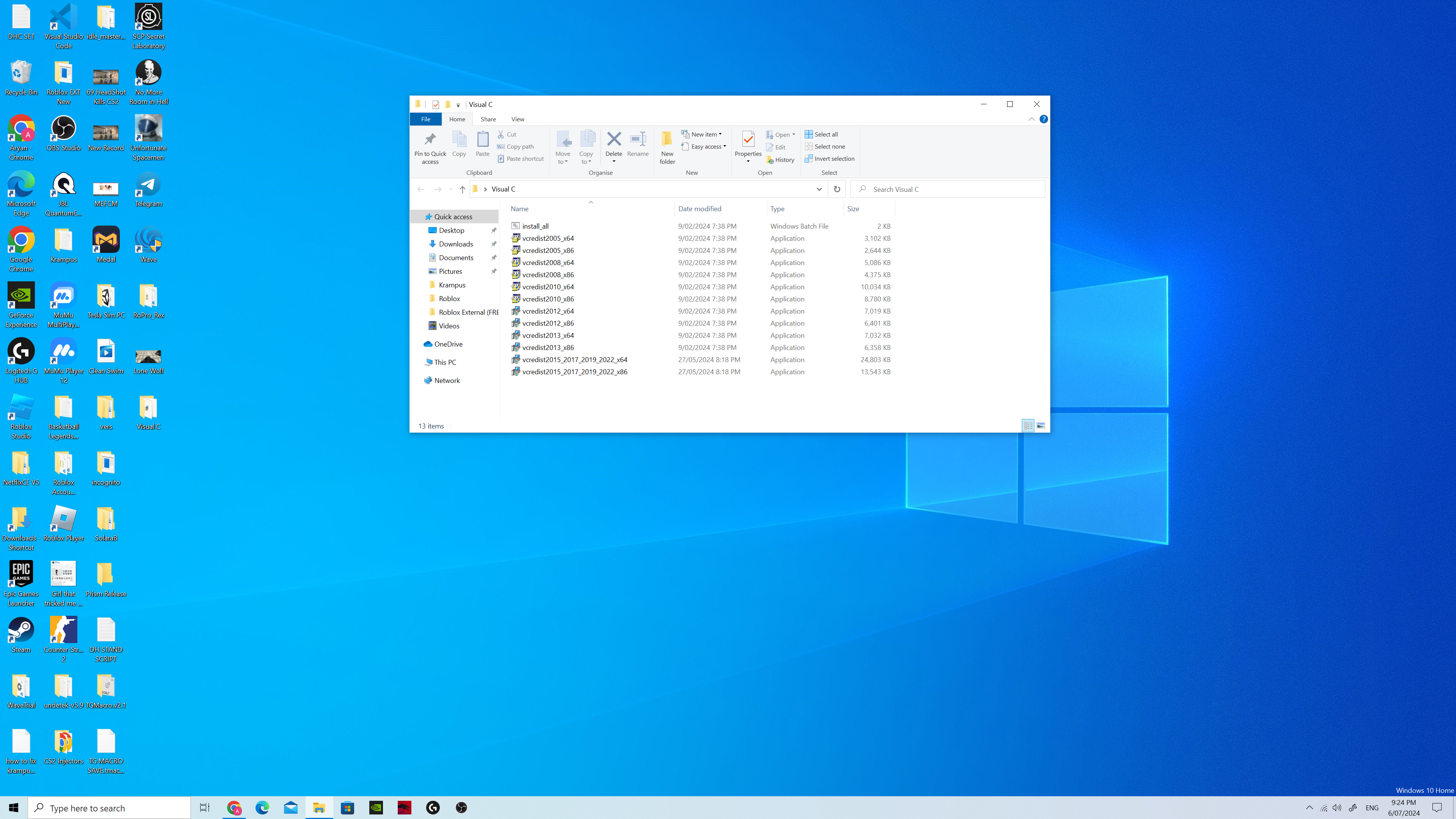Click the Properties icon in the ribbon
Screen dimensions: 1456x819
click(x=748, y=140)
